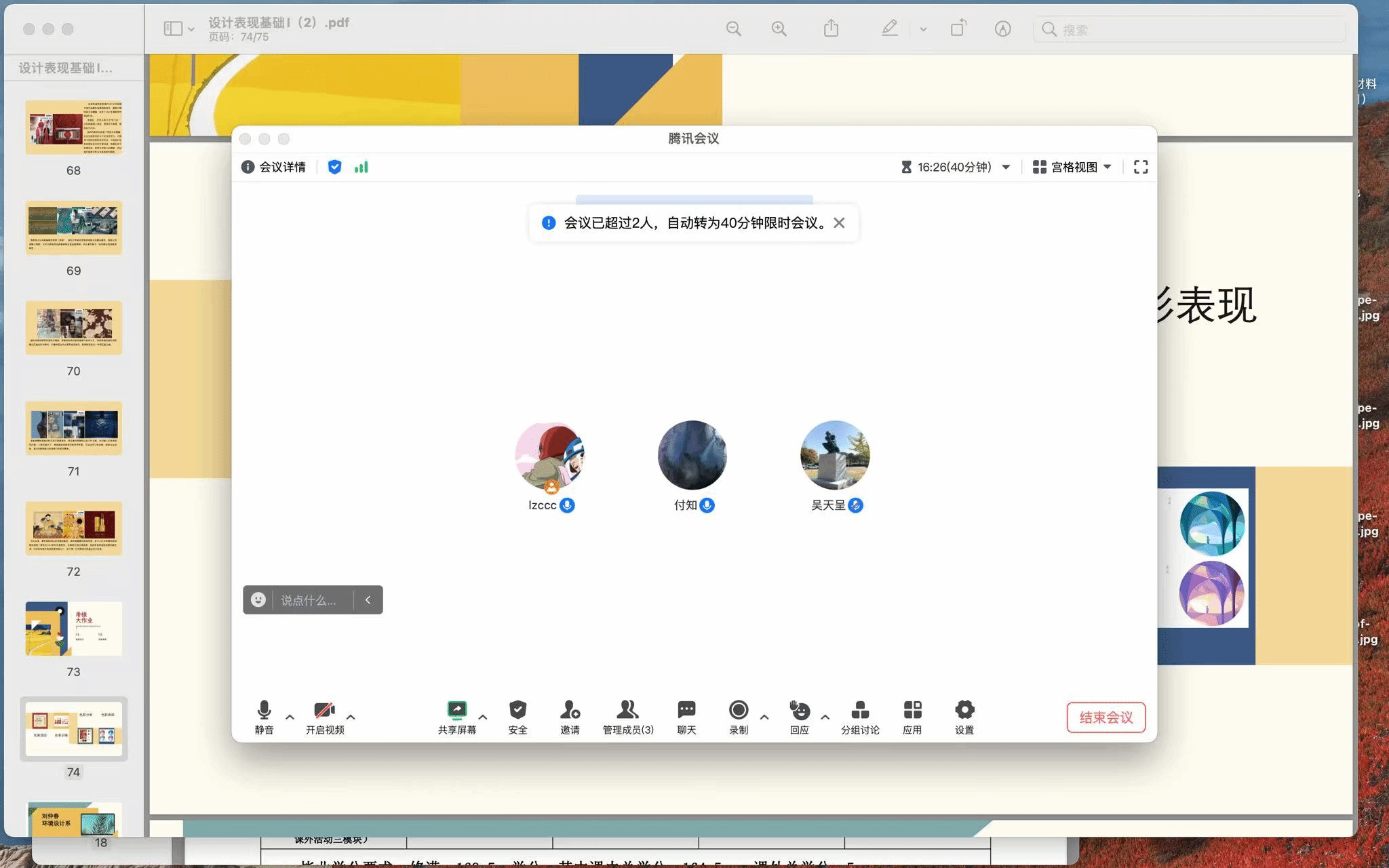
Task: Zoom out in Preview toolbar
Action: (733, 28)
